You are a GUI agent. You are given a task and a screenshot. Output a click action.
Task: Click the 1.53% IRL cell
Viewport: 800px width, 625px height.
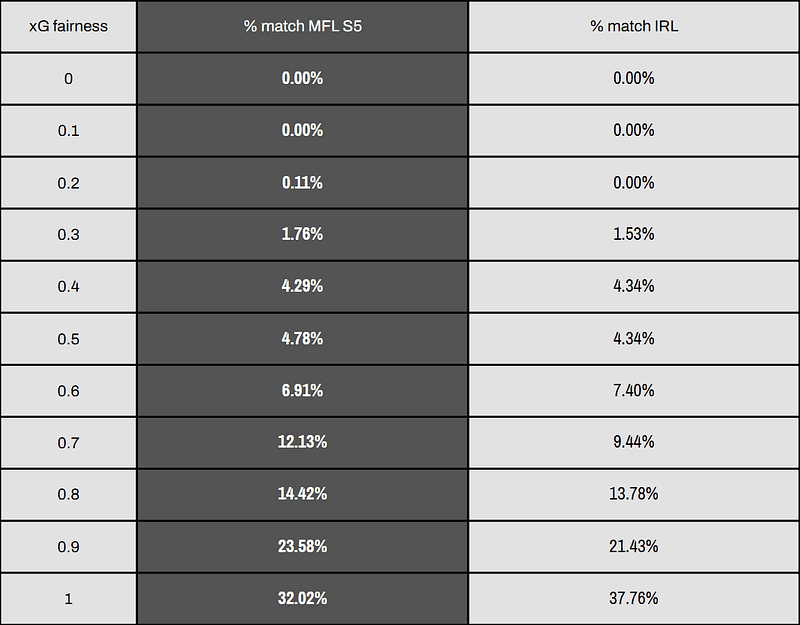pyautogui.click(x=634, y=234)
